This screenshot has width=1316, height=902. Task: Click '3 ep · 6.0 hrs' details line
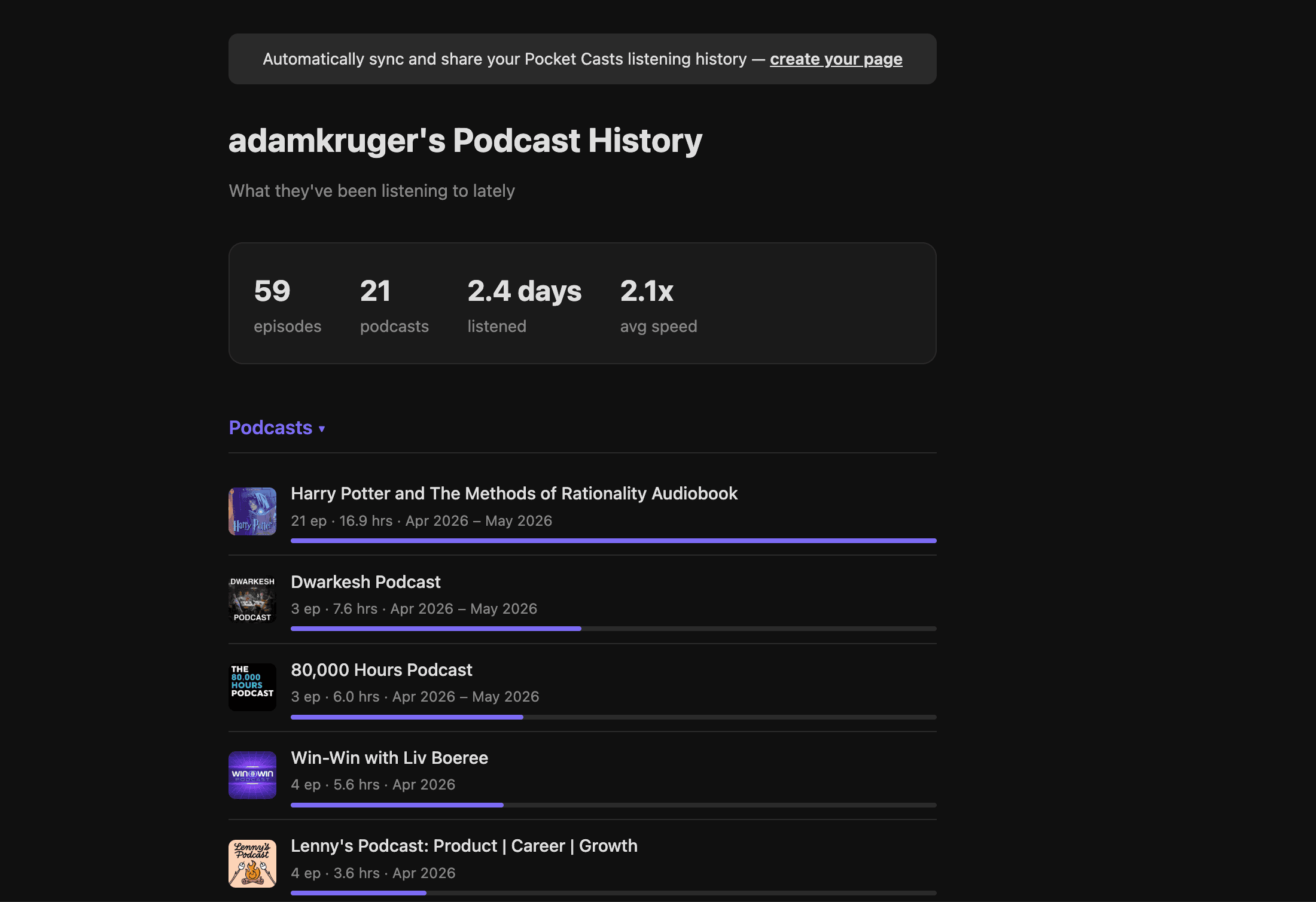pyautogui.click(x=415, y=697)
